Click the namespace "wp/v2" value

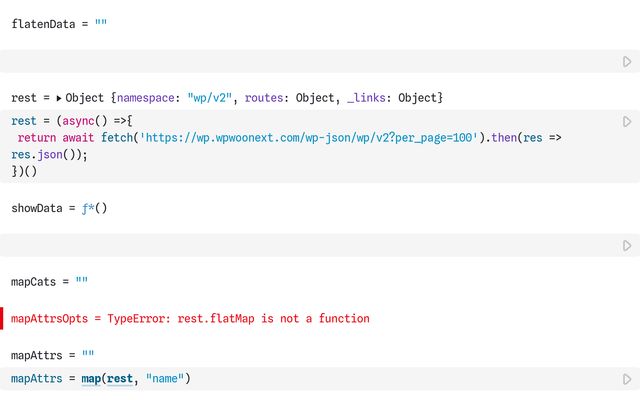coord(210,98)
